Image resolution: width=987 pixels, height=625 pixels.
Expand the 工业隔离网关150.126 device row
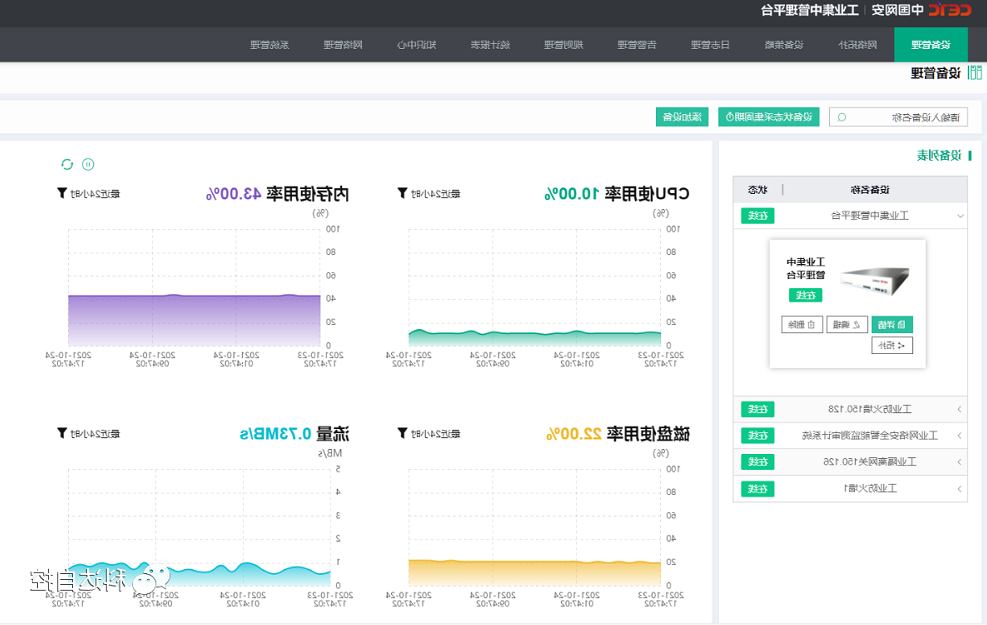960,462
